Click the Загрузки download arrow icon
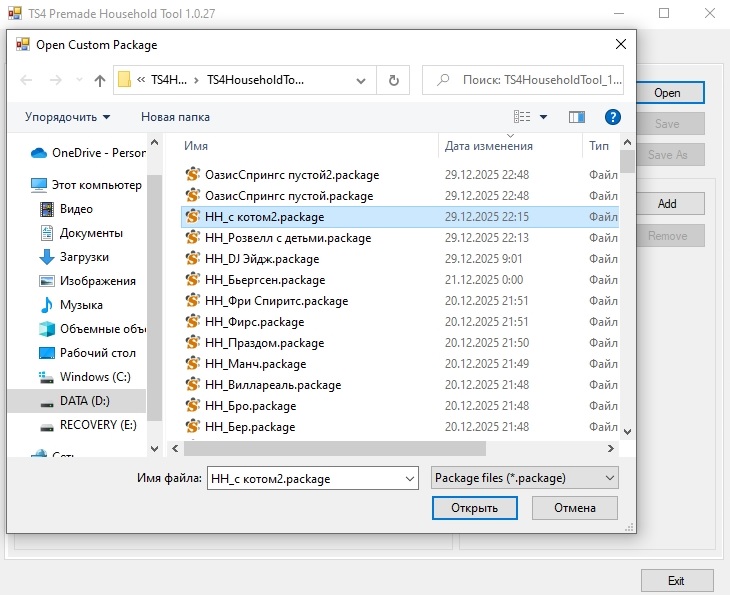730x595 pixels. (x=46, y=257)
